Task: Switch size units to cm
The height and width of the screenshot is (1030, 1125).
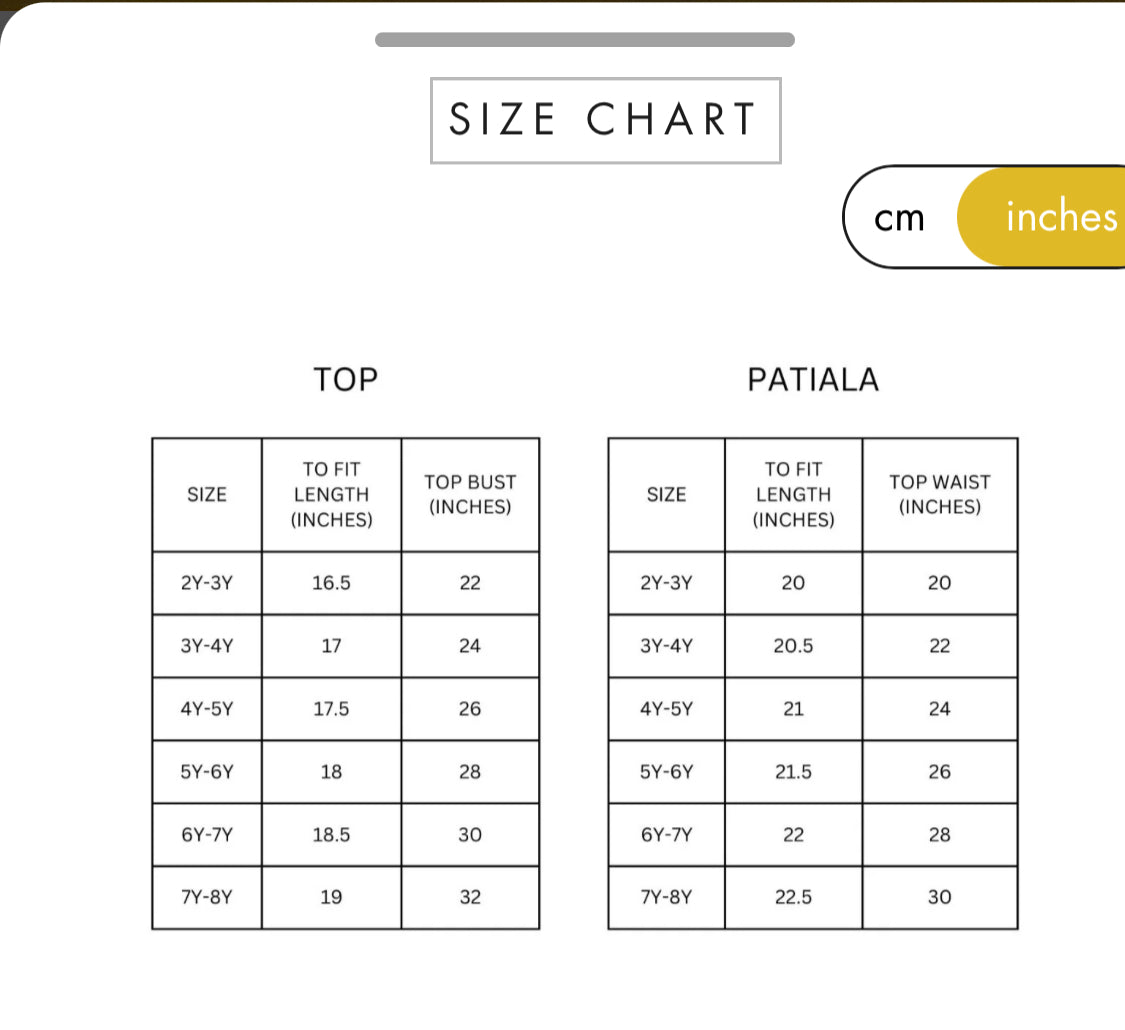Action: pyautogui.click(x=900, y=218)
